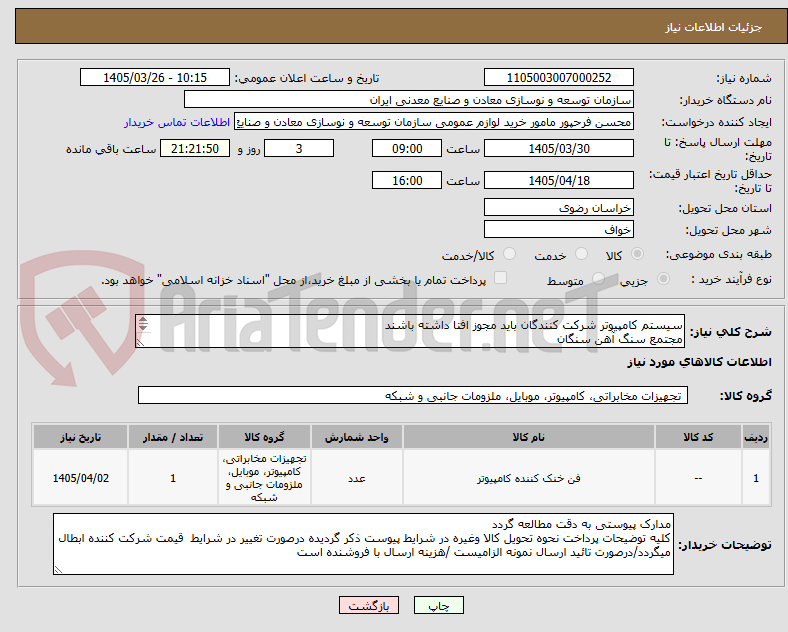This screenshot has height=632, width=788.
Task: Click the نام دستگاه خریدار field
Action: tap(409, 99)
